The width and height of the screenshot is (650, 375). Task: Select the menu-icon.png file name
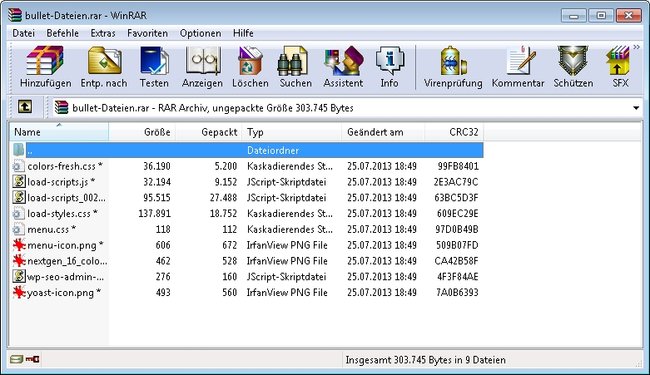coord(65,245)
